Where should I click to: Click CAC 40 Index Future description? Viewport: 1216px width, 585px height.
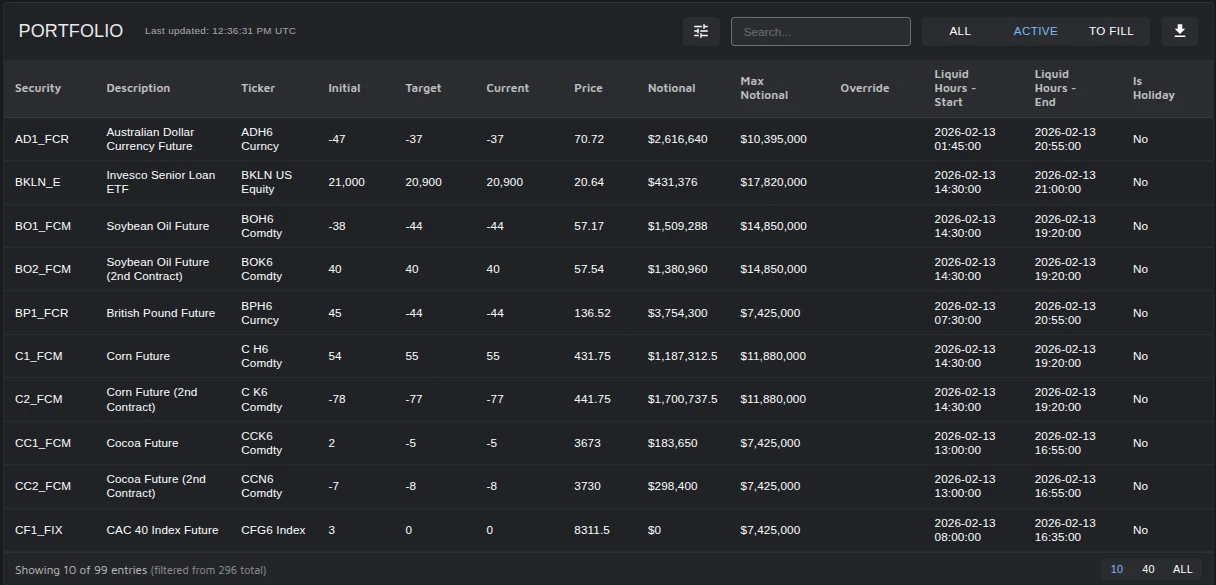(162, 530)
